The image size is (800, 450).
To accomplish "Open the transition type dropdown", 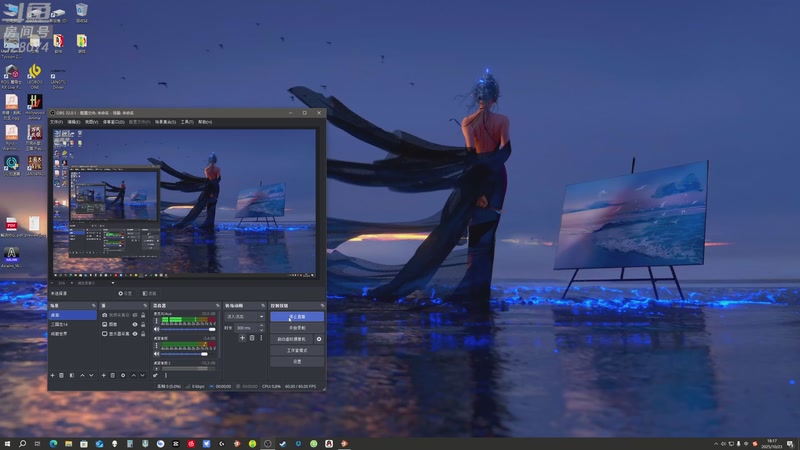I will point(245,316).
